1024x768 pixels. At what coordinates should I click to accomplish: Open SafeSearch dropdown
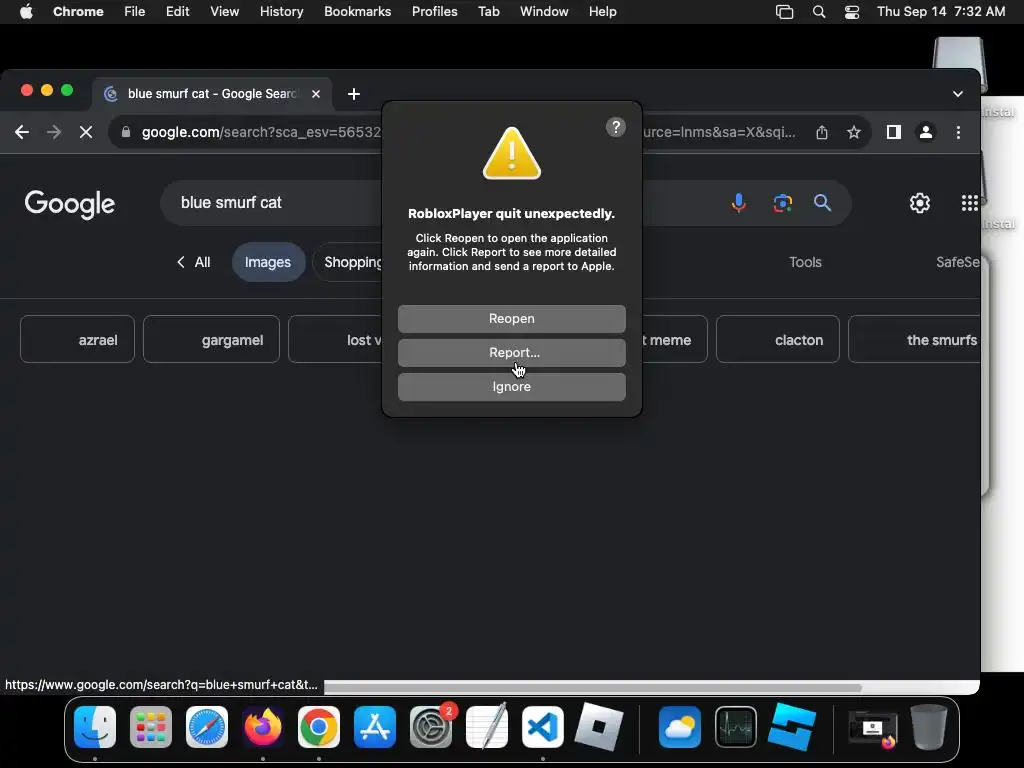pos(957,263)
